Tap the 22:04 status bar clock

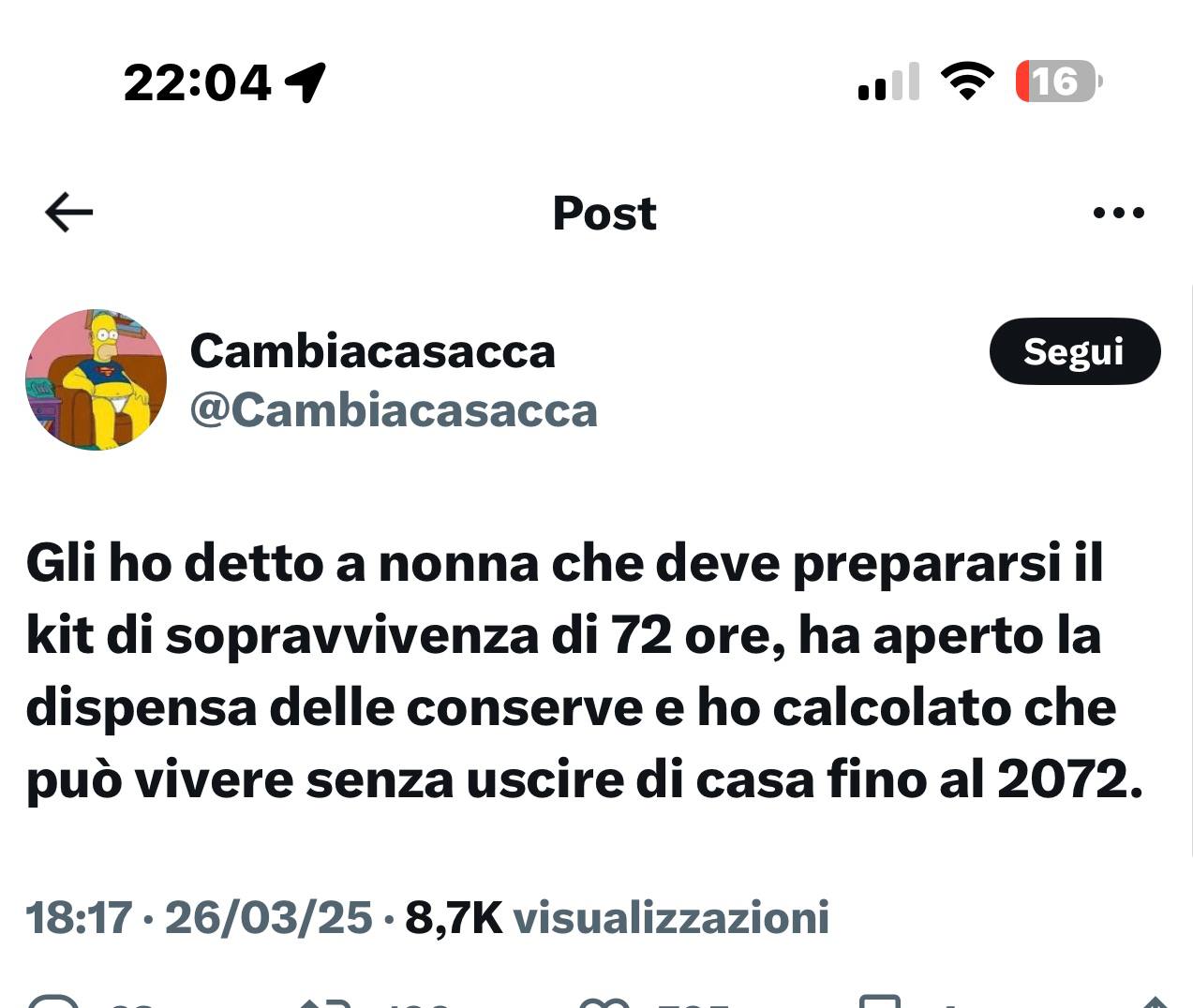point(198,82)
